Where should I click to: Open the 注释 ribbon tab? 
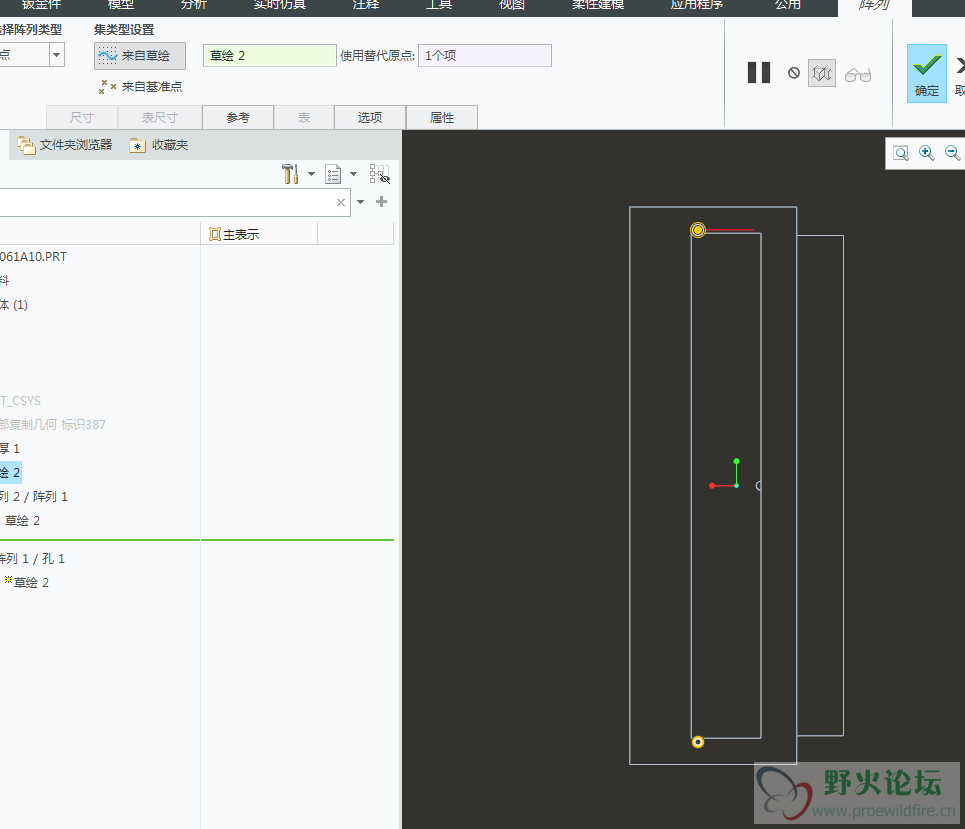pyautogui.click(x=366, y=5)
